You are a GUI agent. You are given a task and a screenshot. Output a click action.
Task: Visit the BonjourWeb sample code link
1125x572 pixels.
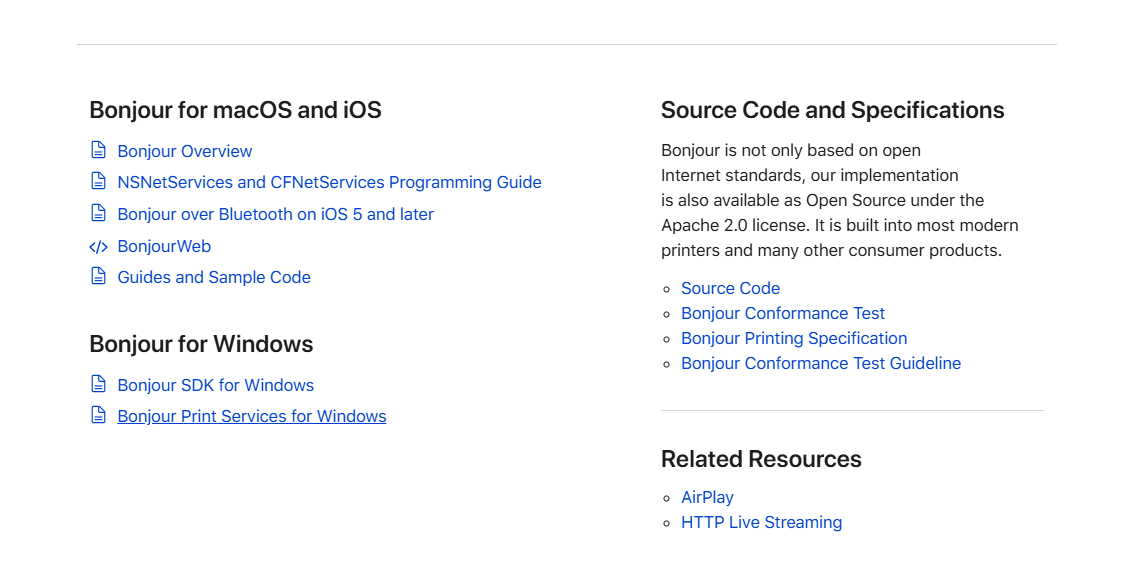point(164,246)
